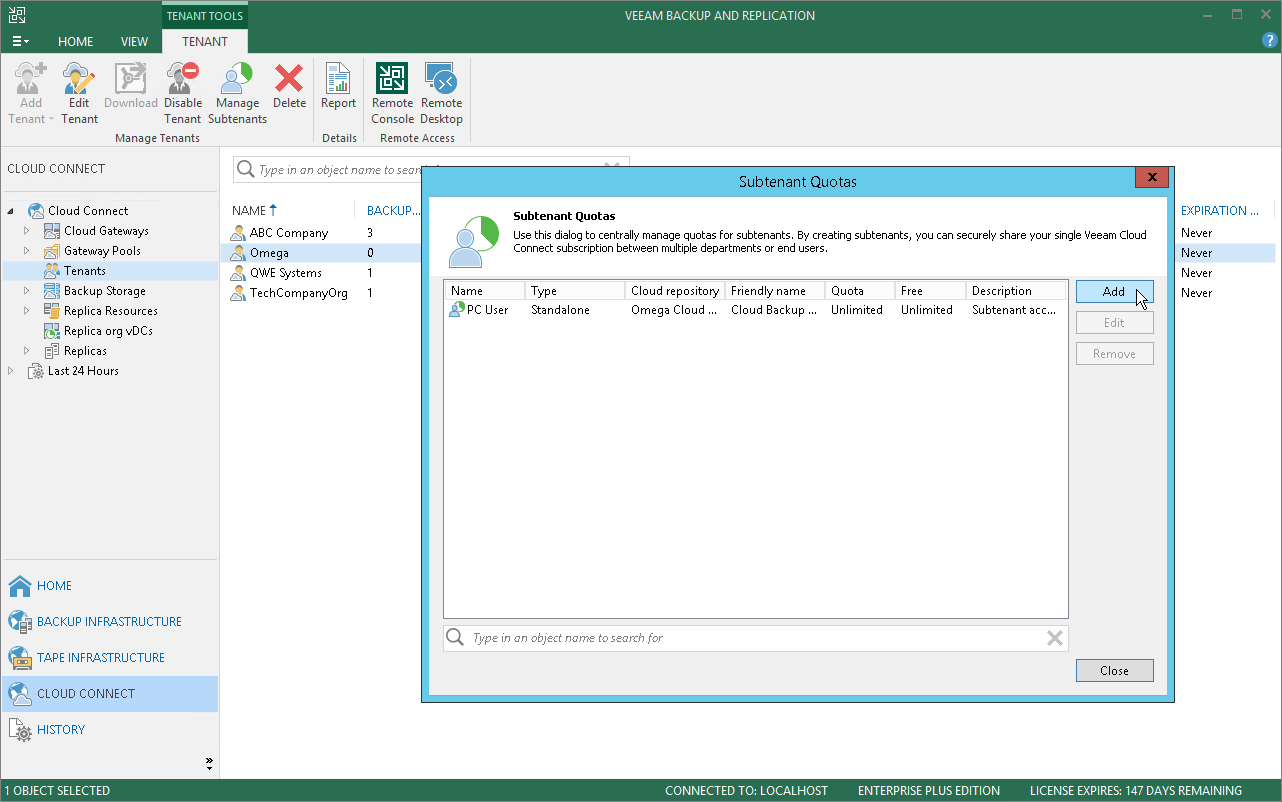Sort subtenants by Cloud repository column
Viewport: 1282px width, 802px height.
(x=675, y=291)
